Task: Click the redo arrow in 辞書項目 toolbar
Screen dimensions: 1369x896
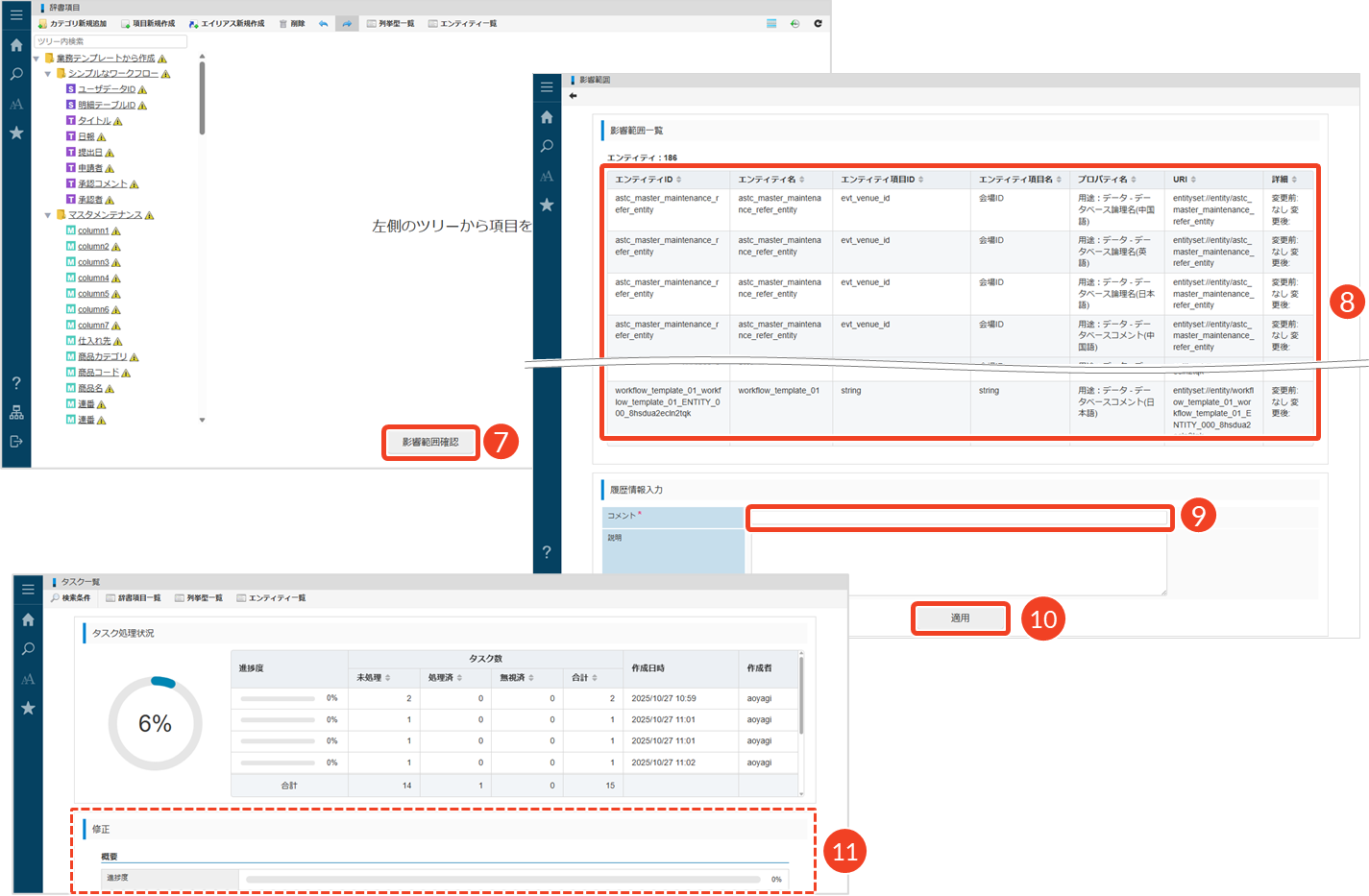Action: click(x=347, y=23)
